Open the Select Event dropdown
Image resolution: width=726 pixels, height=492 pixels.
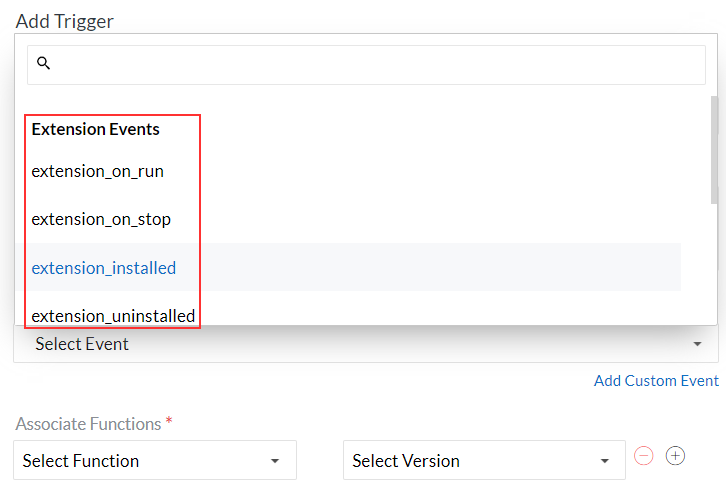point(350,344)
